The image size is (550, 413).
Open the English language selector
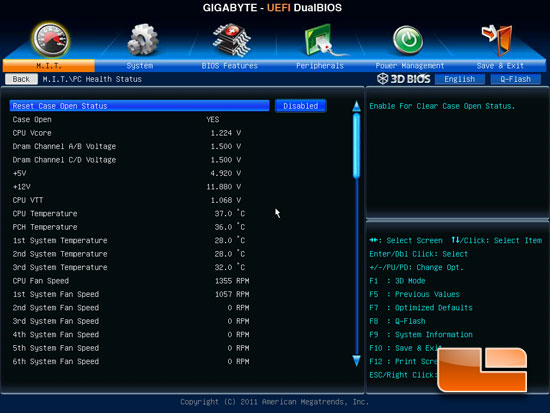coord(460,79)
